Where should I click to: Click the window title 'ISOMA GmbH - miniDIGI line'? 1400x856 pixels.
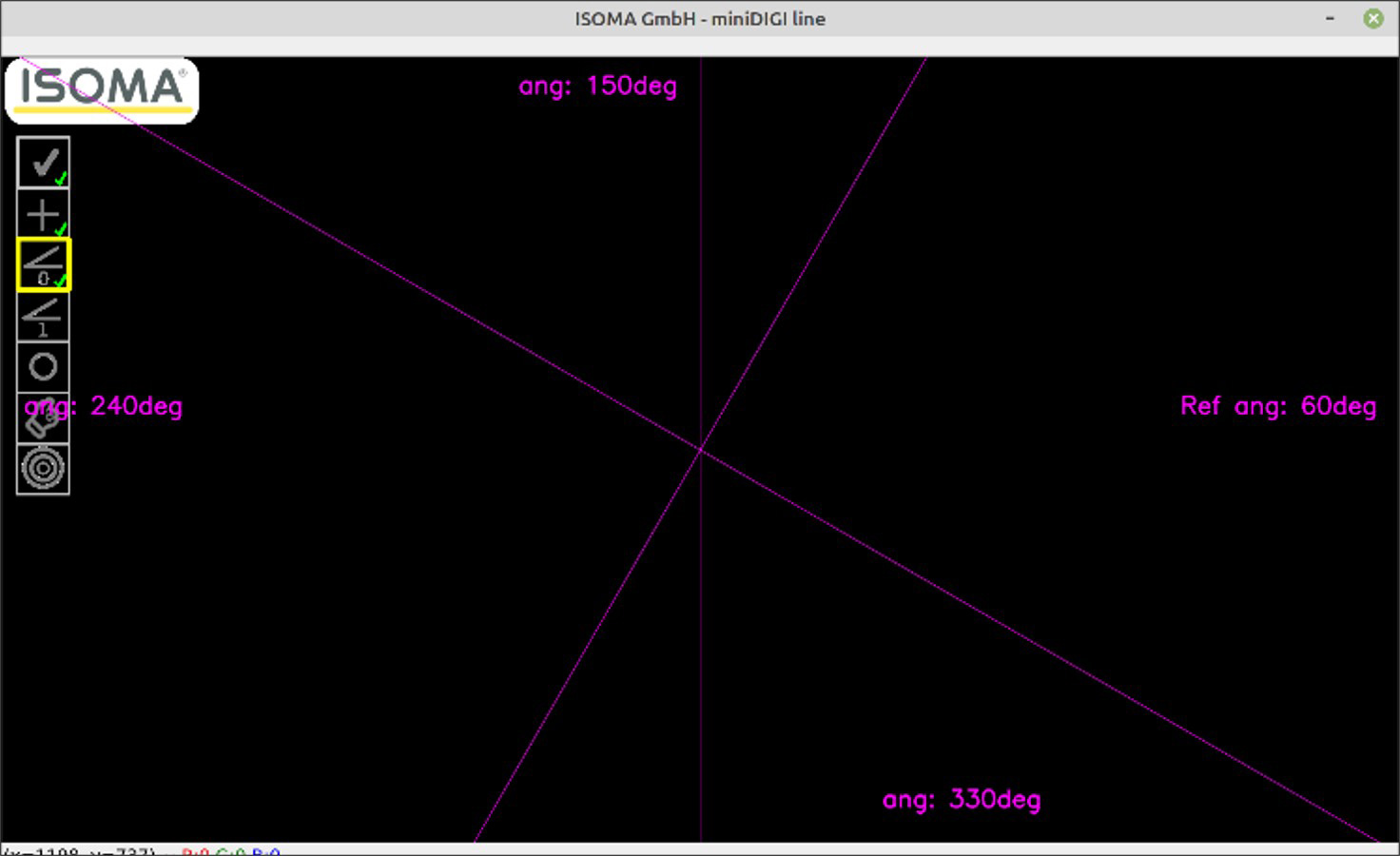coord(700,19)
